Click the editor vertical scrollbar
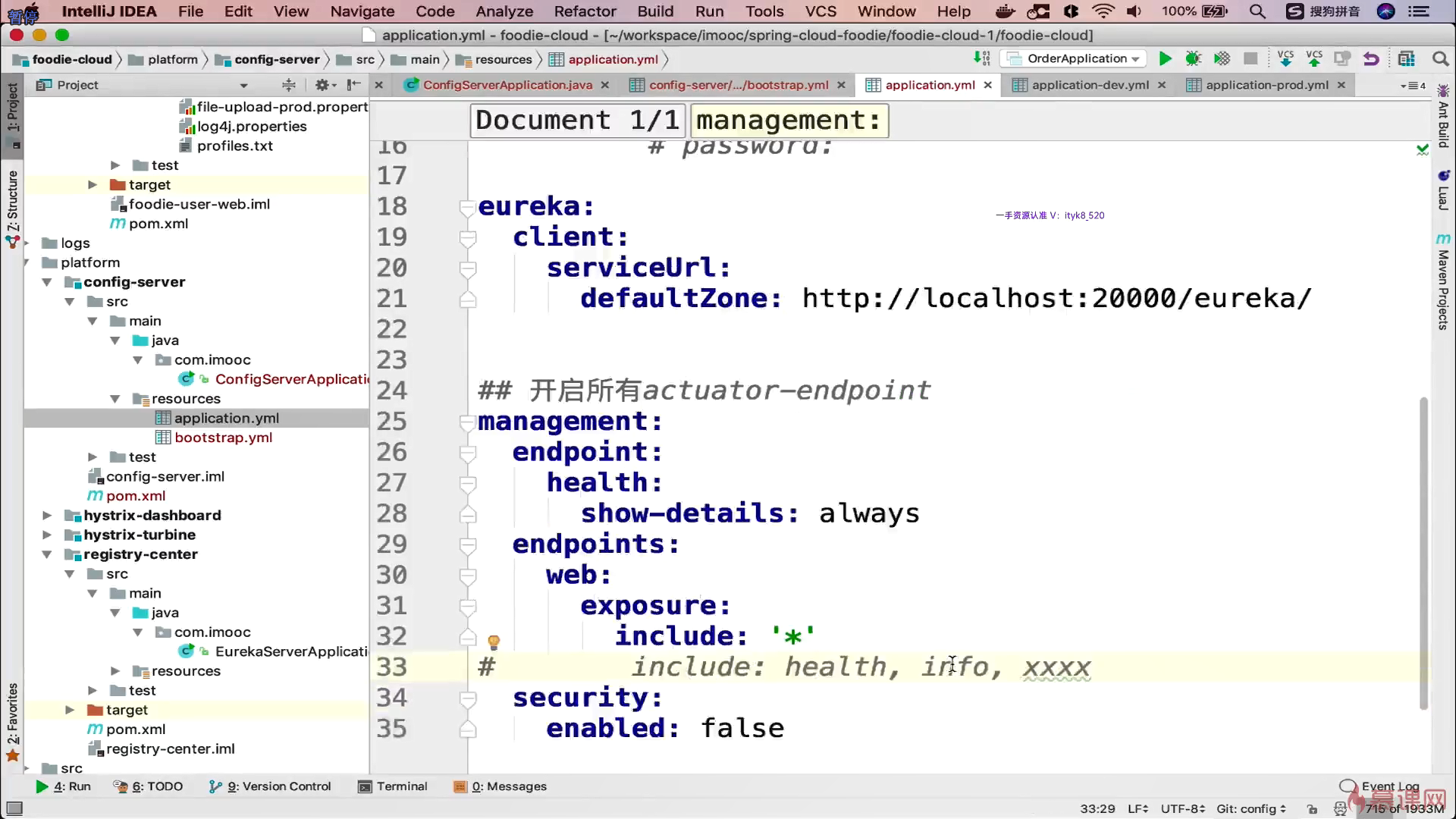The height and width of the screenshot is (819, 1456). click(1423, 554)
